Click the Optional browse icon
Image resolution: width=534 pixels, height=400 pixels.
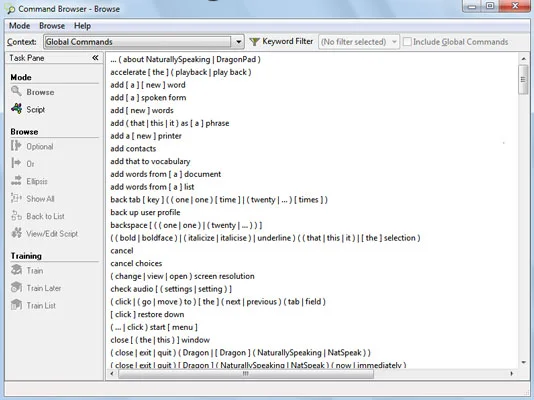(16, 146)
